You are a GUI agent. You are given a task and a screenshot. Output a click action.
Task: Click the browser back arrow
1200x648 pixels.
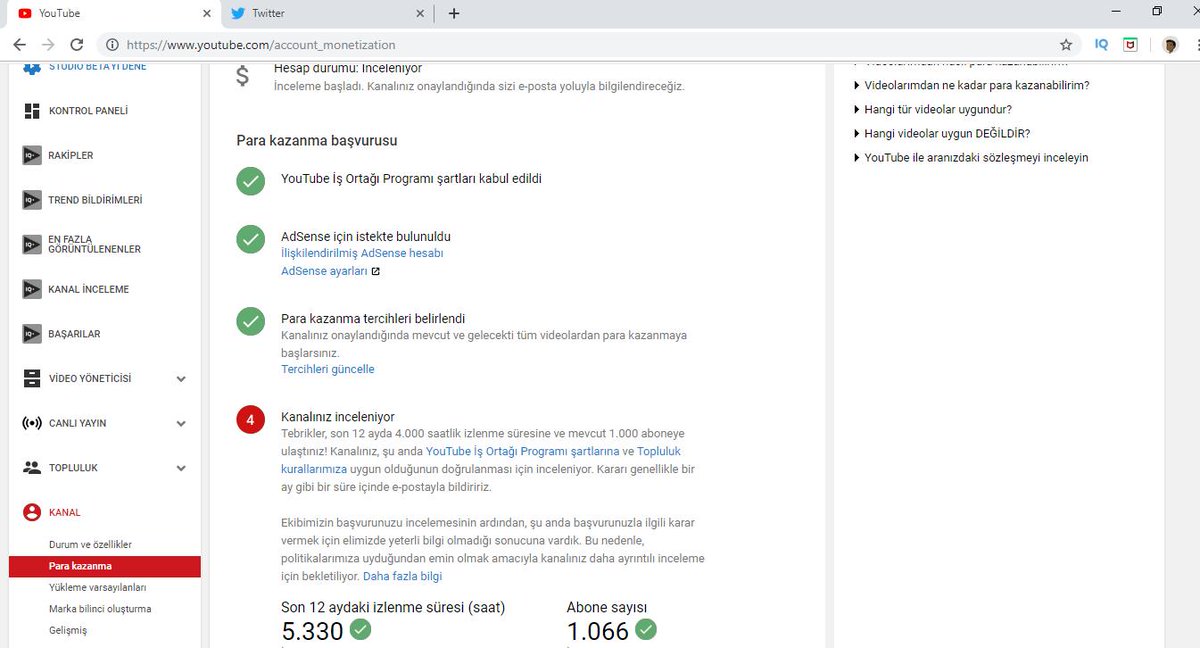[19, 45]
